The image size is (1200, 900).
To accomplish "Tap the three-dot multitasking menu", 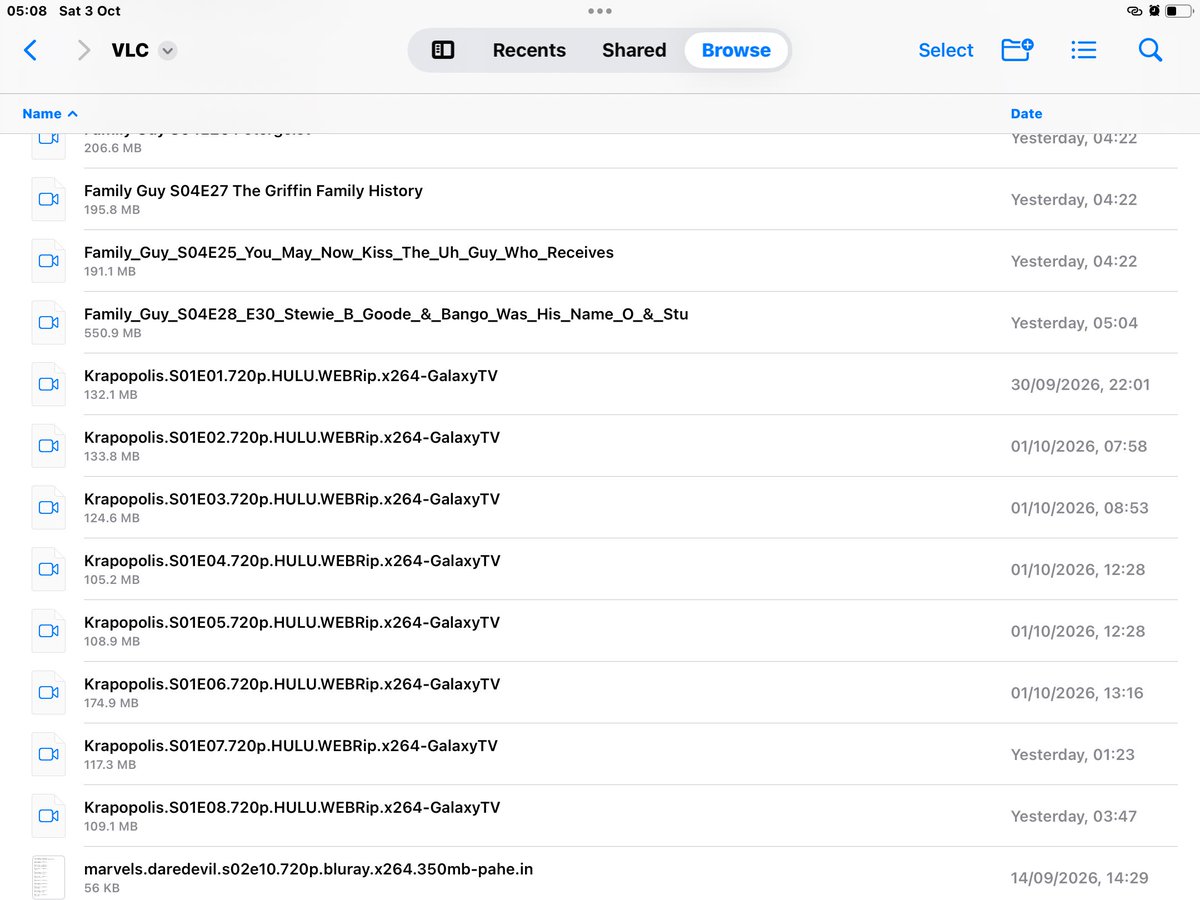I will (600, 11).
